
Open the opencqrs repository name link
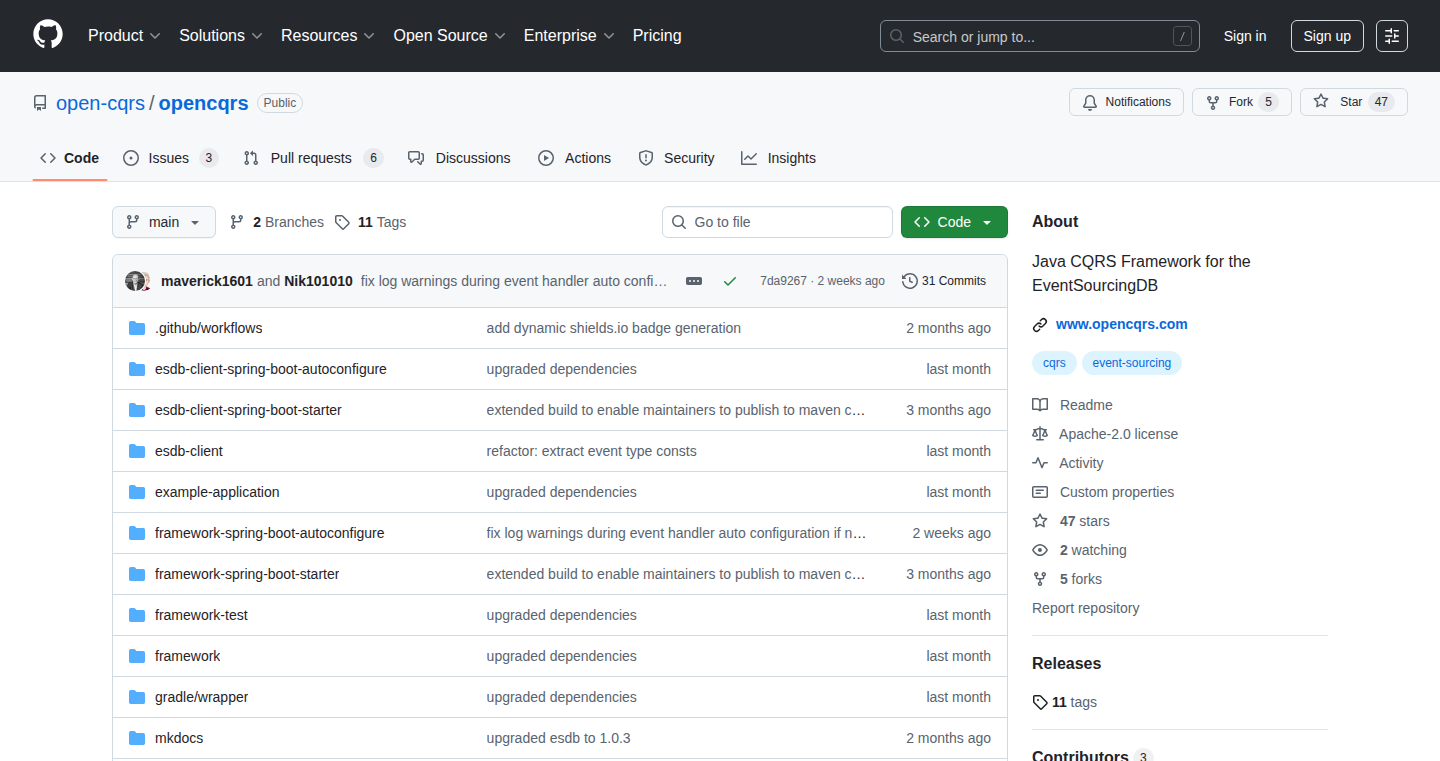(x=204, y=103)
